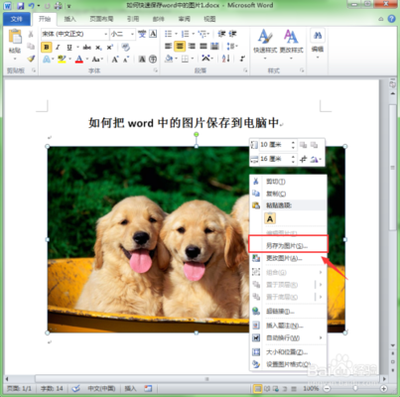Click the zoom out minus button
Screen dimensions: 400x397
327,389
